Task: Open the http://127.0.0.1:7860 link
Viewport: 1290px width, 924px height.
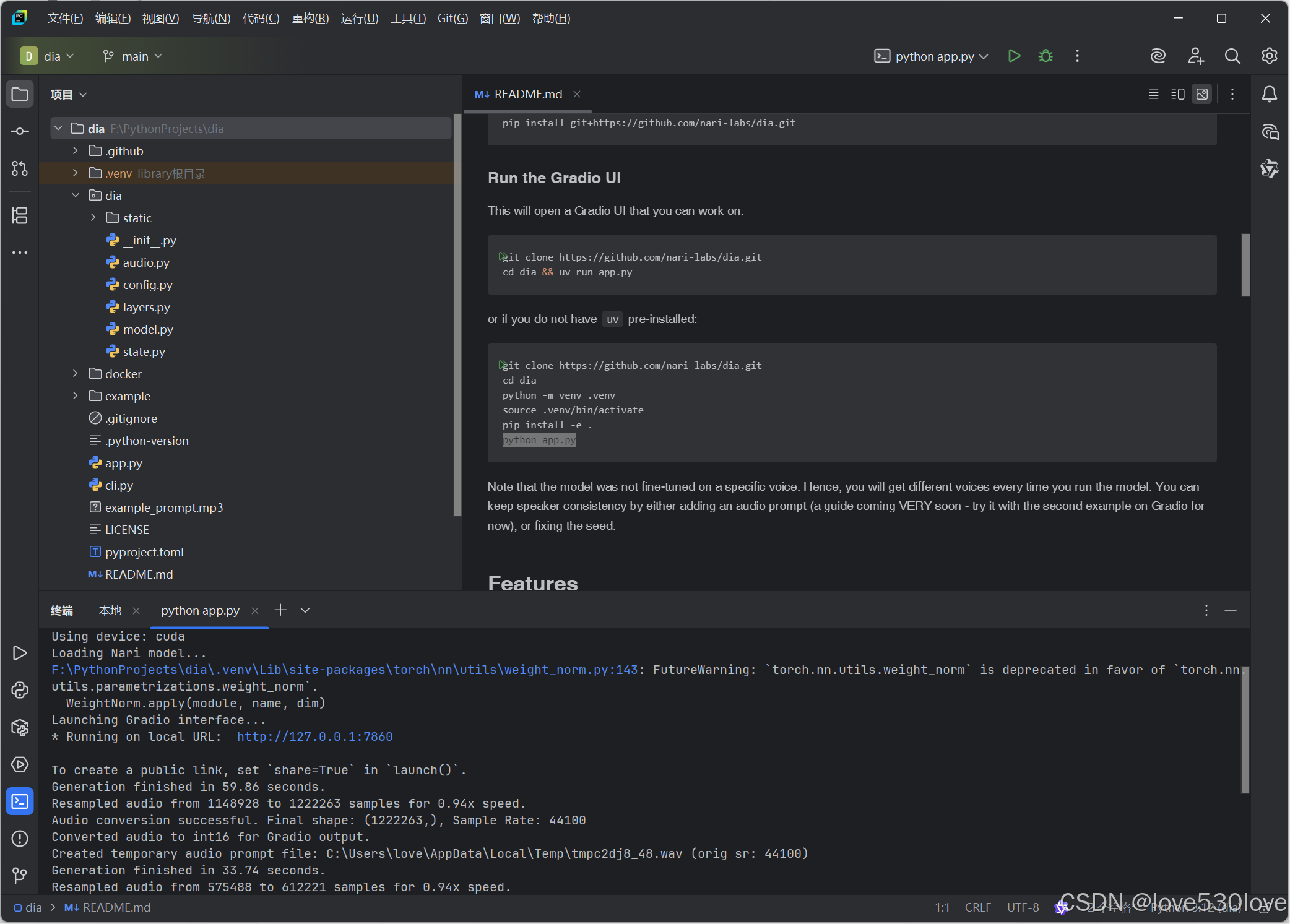Action: [x=314, y=736]
